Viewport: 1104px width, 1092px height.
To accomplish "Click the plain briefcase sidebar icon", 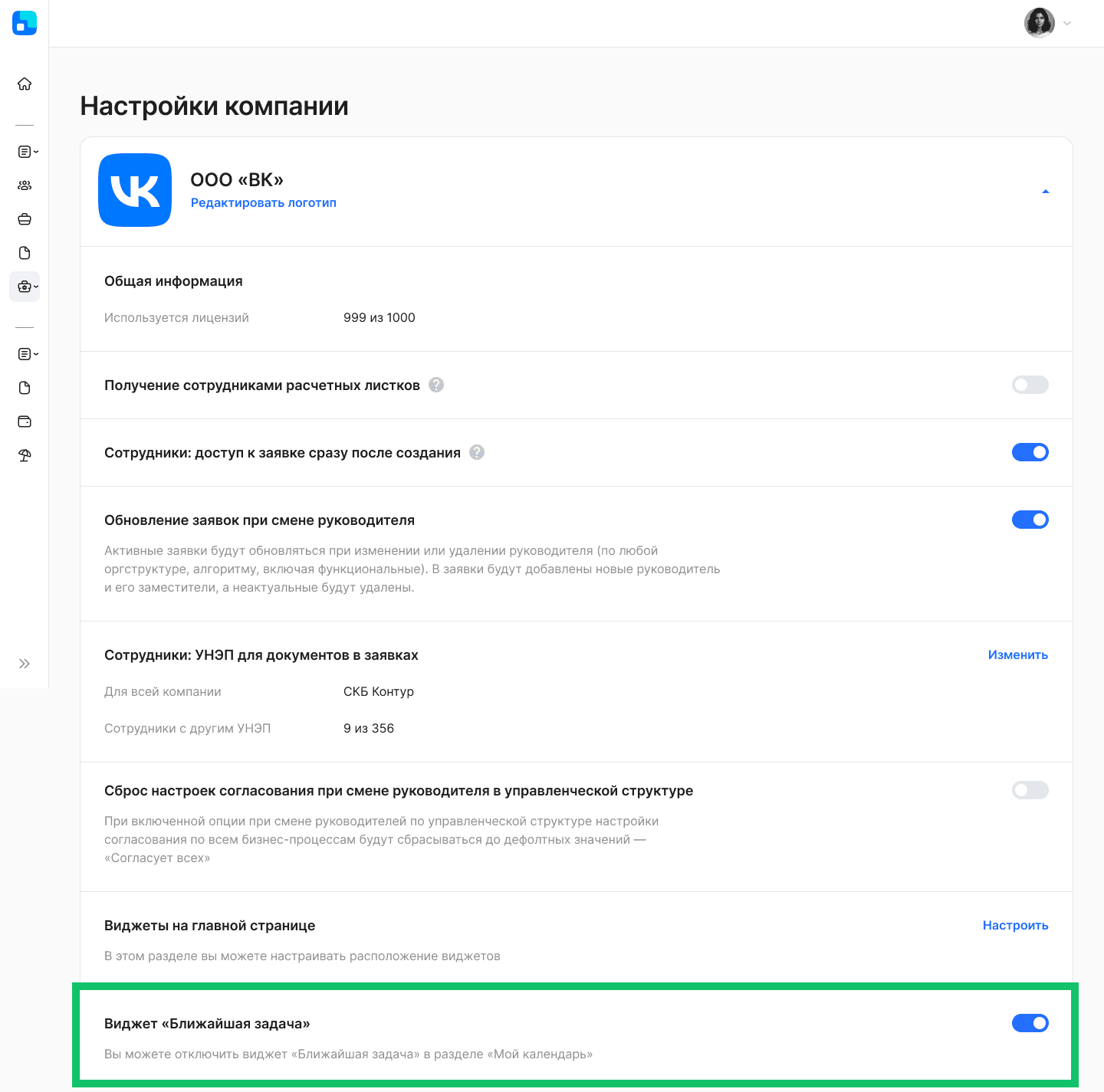I will (25, 219).
